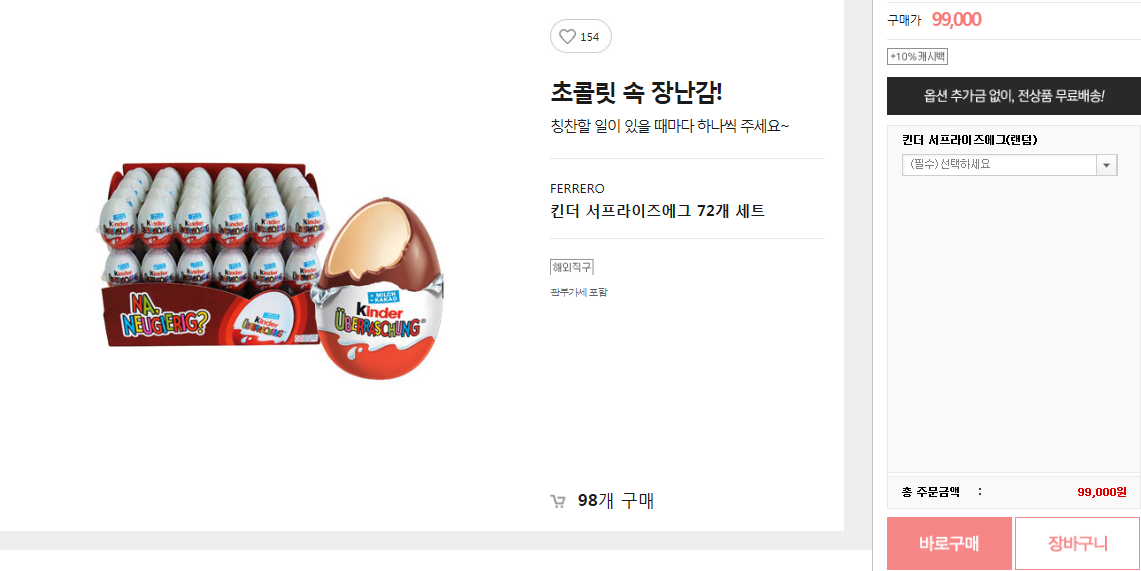Click the product title 킨더 서프라이즈에그 72개 세트

click(657, 212)
